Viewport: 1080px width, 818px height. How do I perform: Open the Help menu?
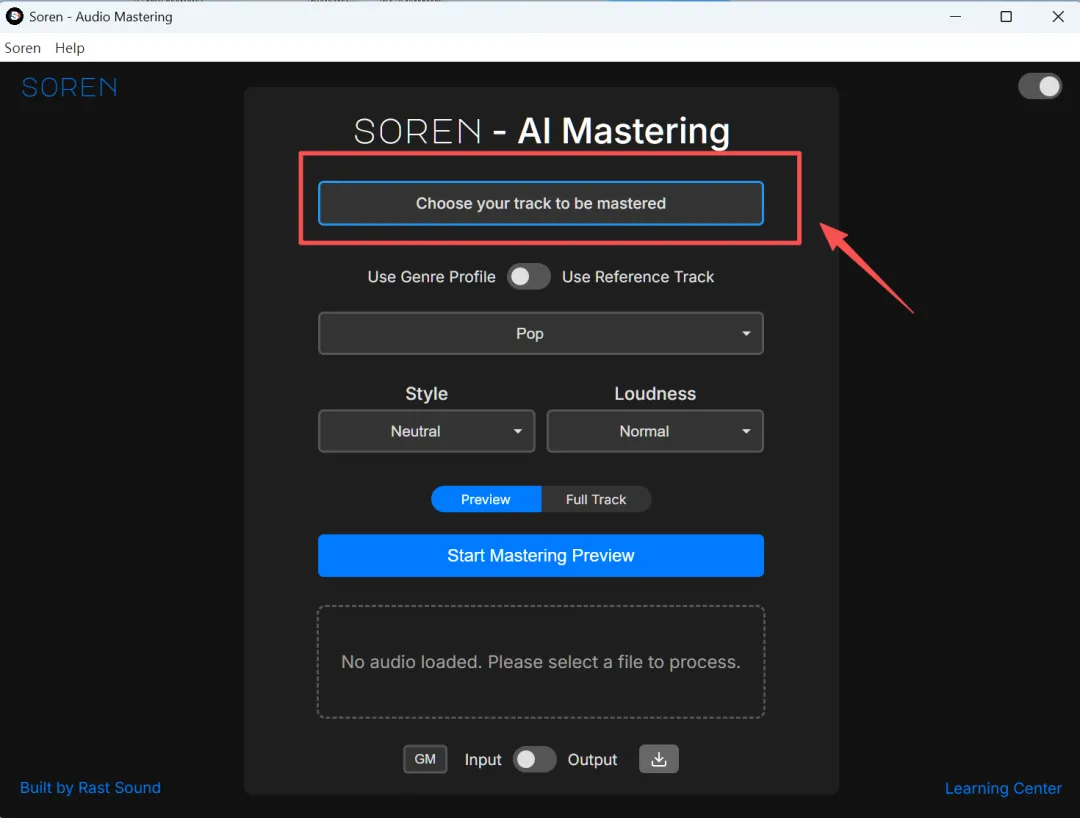[70, 48]
